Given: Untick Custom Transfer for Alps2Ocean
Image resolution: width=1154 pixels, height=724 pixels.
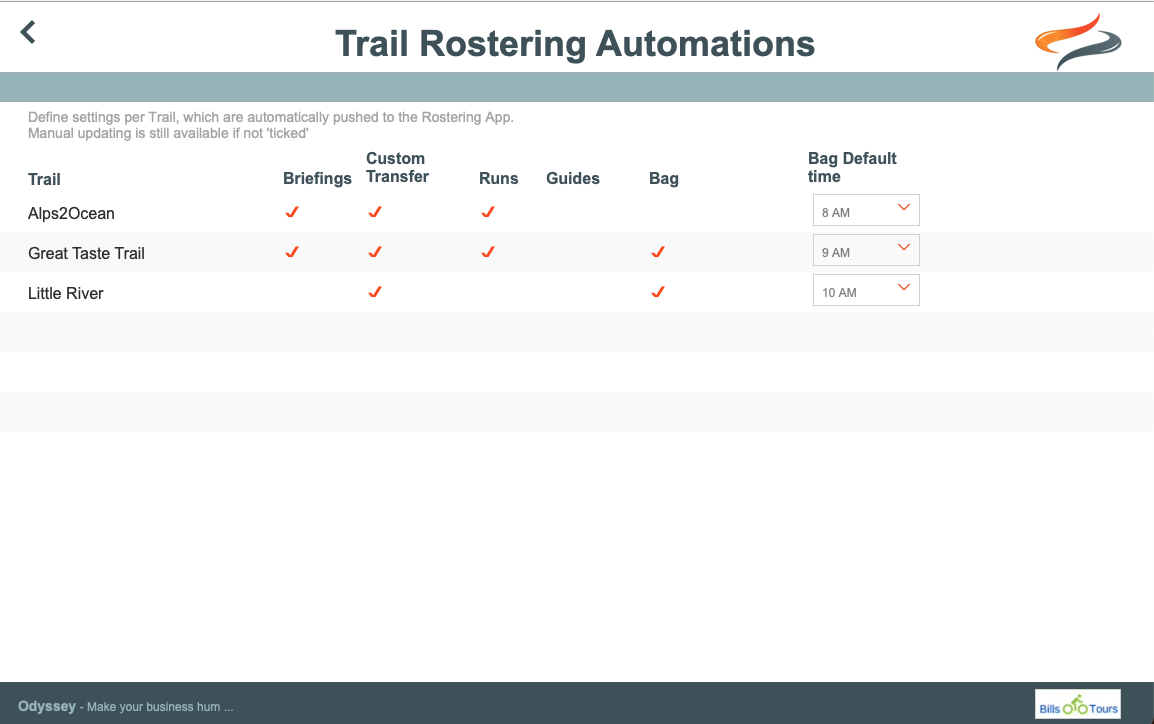Looking at the screenshot, I should point(375,212).
